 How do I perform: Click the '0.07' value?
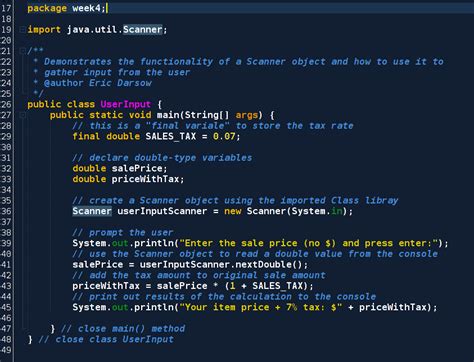click(x=224, y=136)
